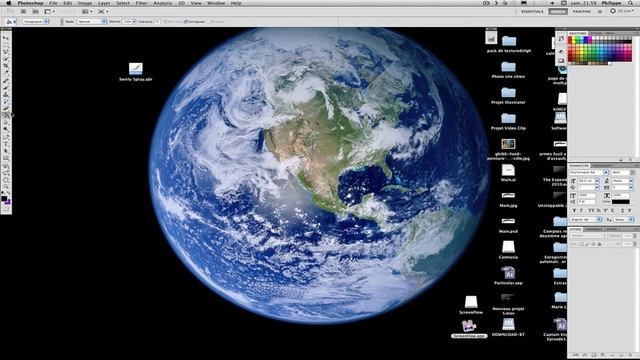
Task: Open the Arrange Documents dropdown
Action: point(87,11)
